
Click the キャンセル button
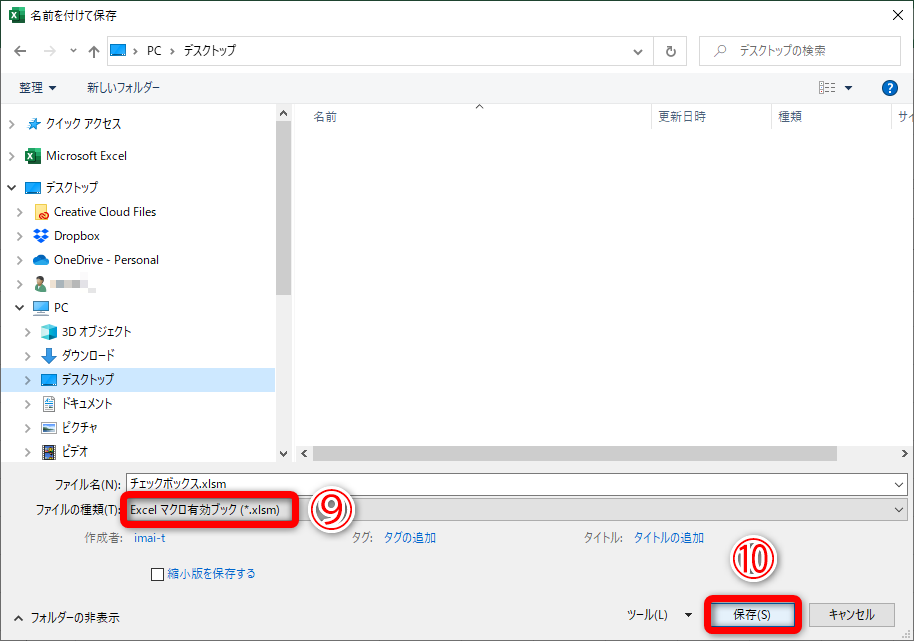(852, 615)
